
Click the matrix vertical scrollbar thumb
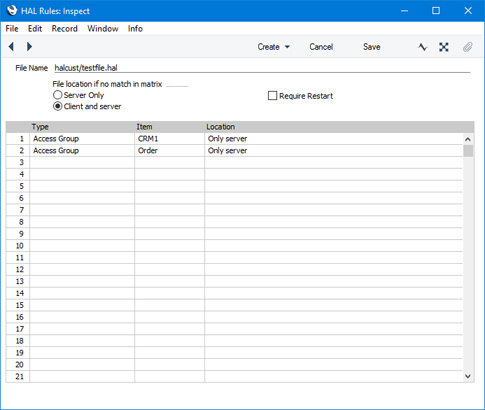point(468,151)
